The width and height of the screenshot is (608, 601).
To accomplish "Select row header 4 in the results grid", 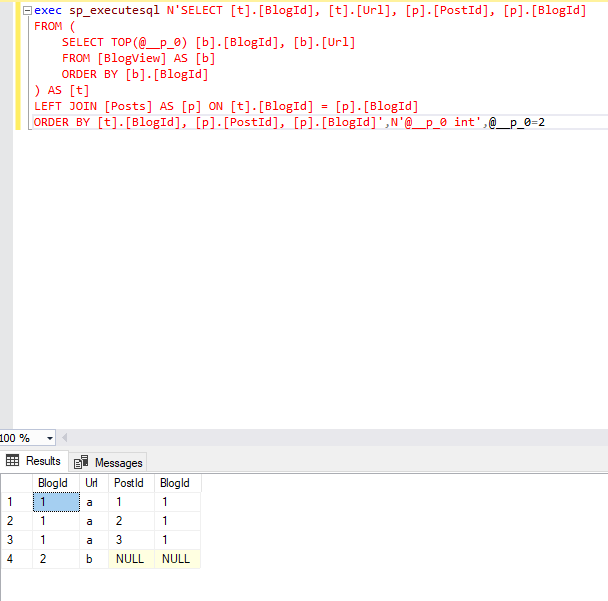I will 17,559.
